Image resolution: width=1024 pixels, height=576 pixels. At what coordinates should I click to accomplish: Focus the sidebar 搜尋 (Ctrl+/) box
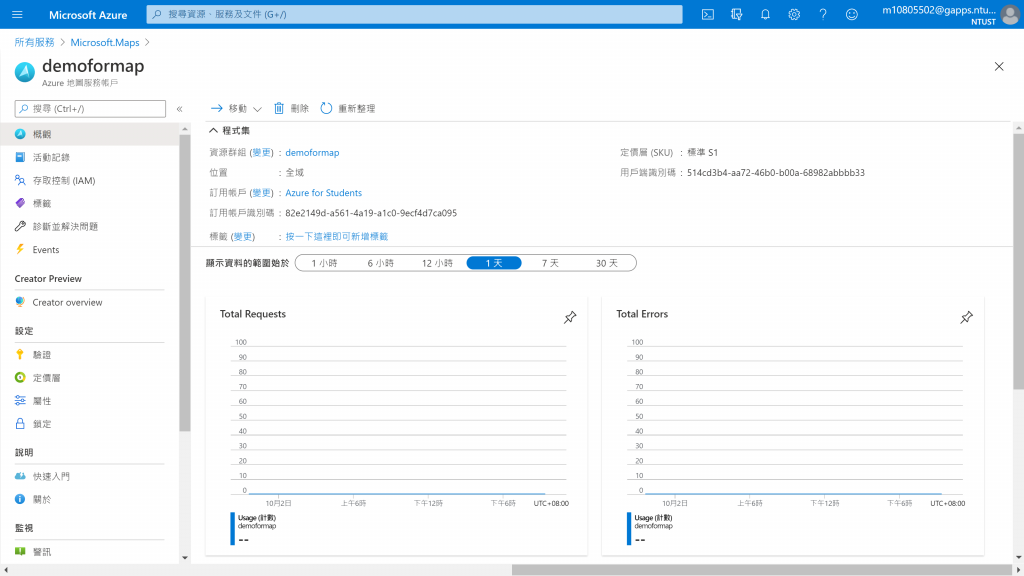pos(90,108)
